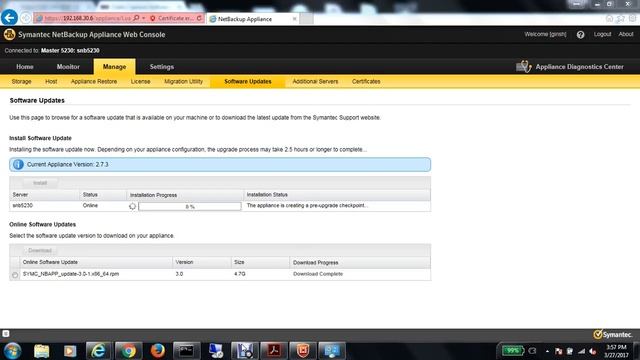
Task: Show hidden system tray icons arrow
Action: pos(547,351)
